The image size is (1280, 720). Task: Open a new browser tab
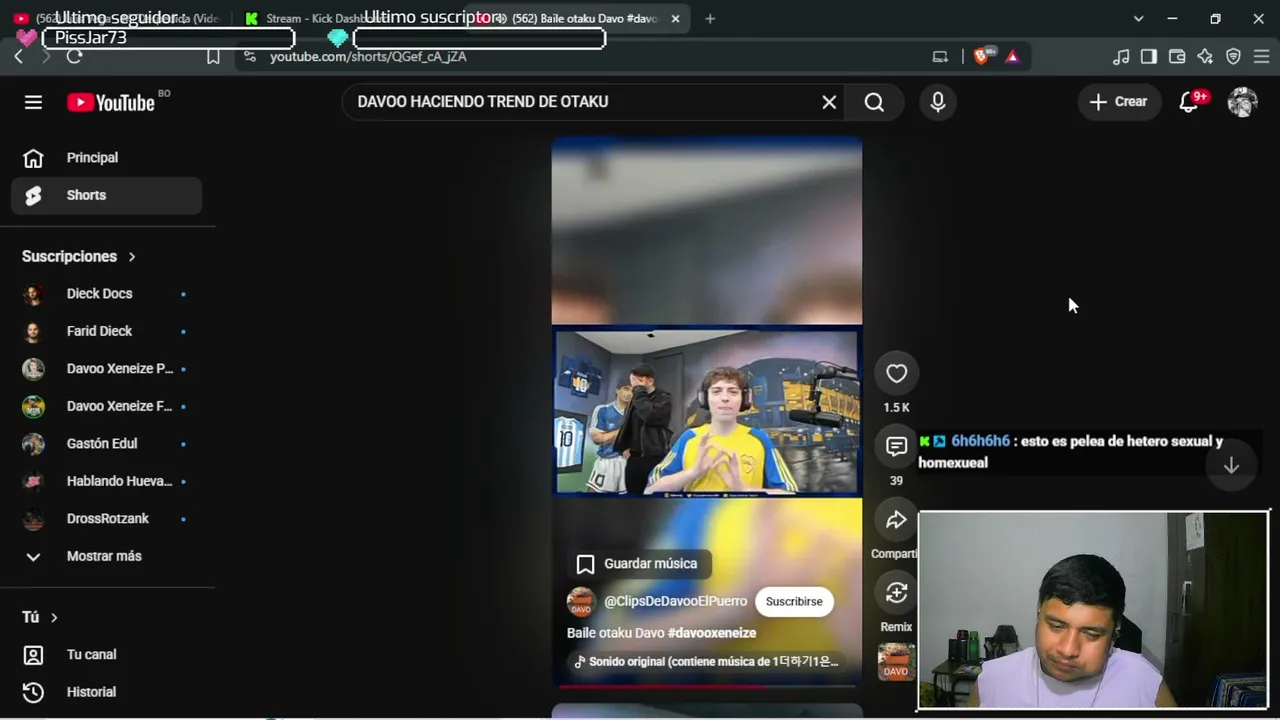point(710,19)
